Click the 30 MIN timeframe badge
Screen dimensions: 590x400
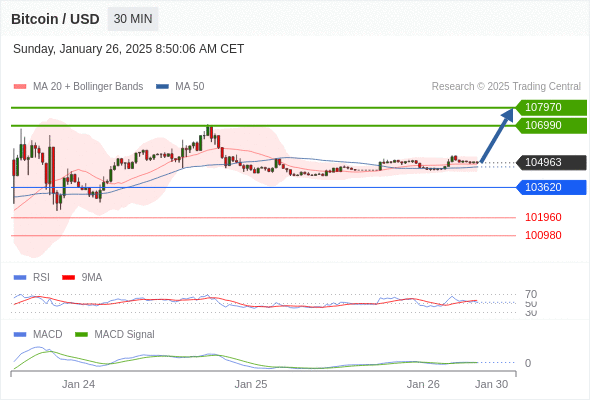pyautogui.click(x=133, y=19)
